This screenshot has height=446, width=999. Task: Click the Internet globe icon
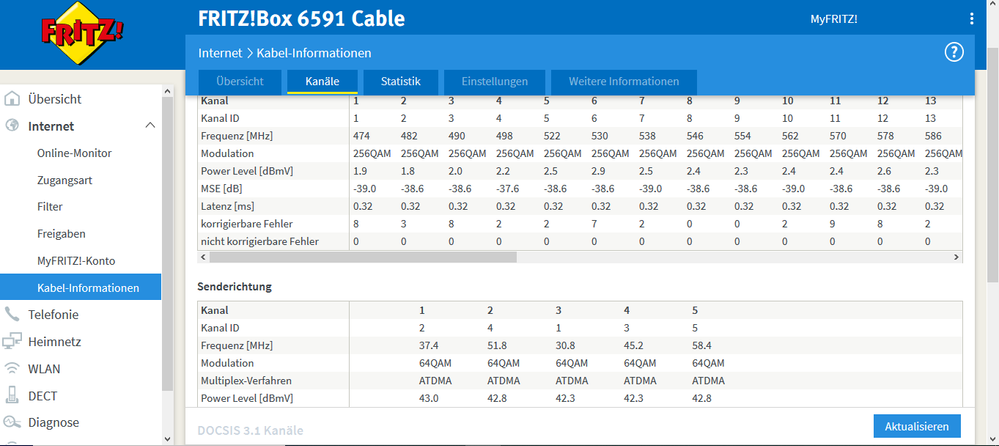[x=11, y=126]
